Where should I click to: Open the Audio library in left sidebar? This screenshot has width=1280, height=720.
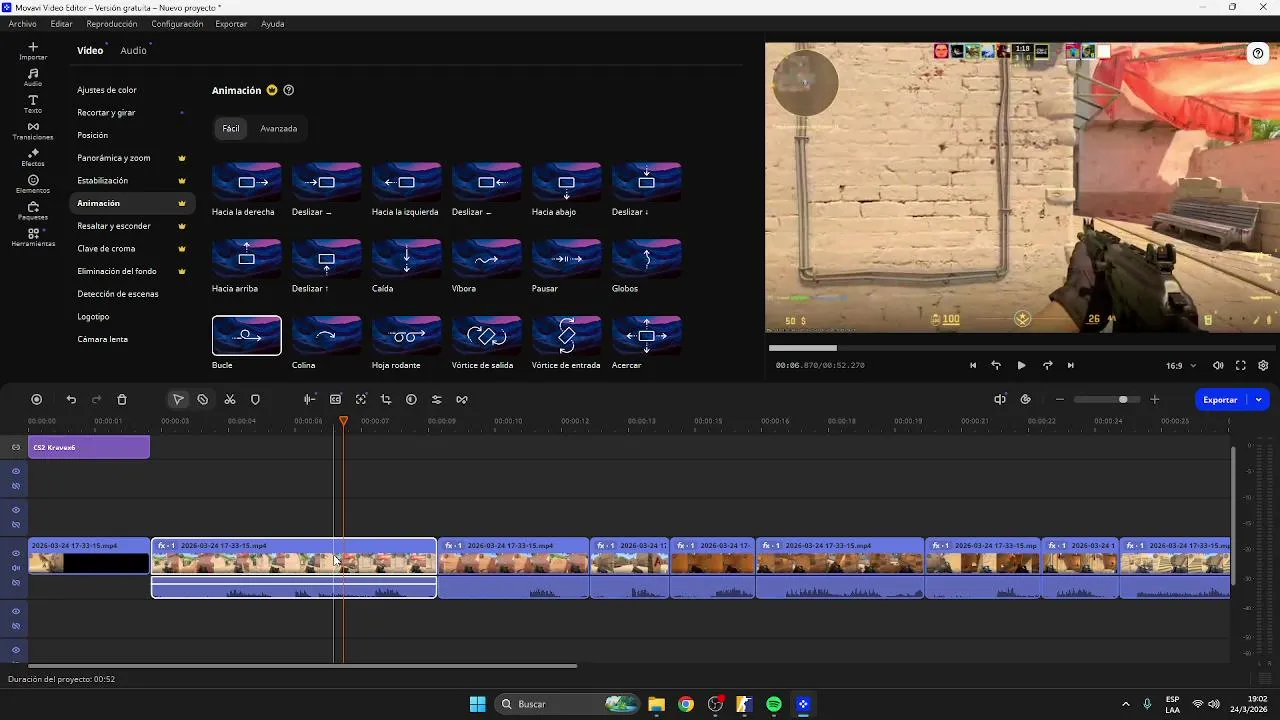point(33,77)
